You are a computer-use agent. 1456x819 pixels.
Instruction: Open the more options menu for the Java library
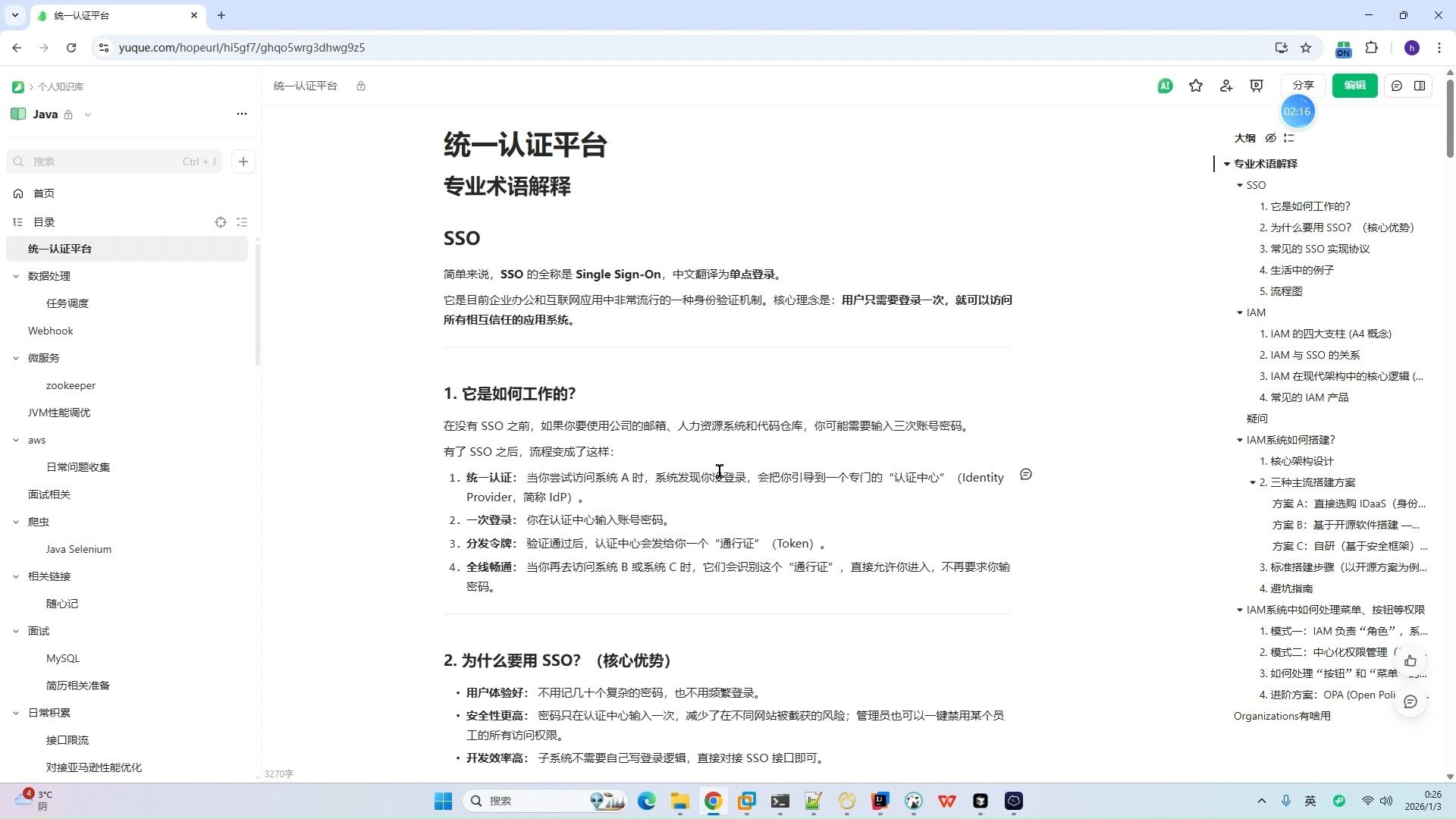coord(242,114)
